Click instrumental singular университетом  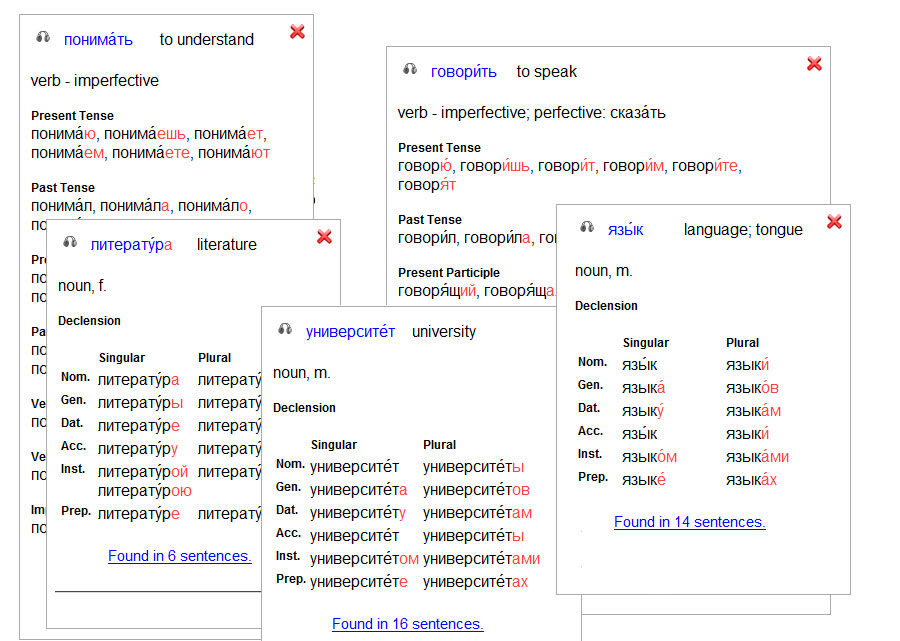tap(364, 558)
